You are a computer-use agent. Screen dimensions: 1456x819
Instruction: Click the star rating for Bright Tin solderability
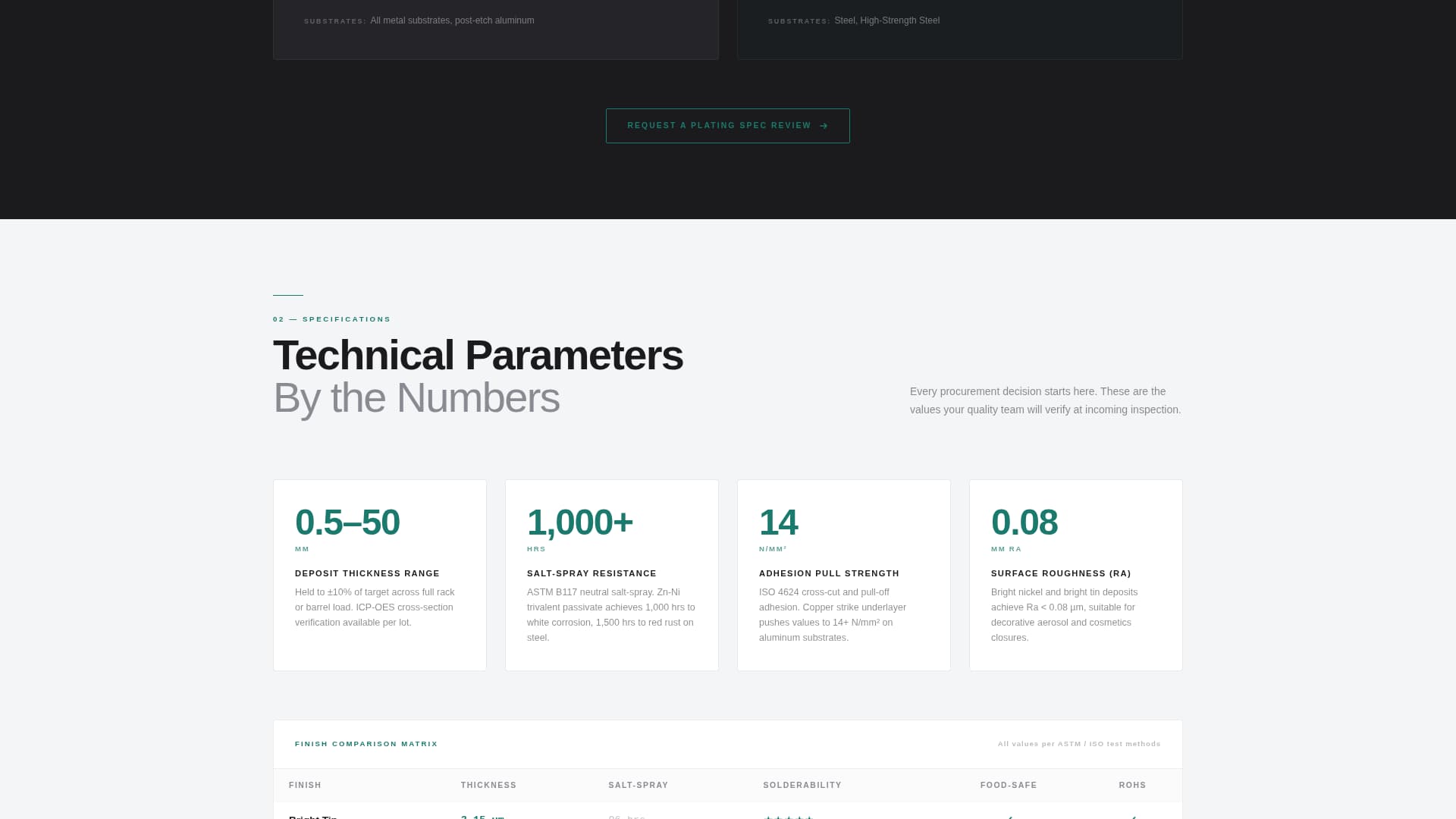[789, 817]
